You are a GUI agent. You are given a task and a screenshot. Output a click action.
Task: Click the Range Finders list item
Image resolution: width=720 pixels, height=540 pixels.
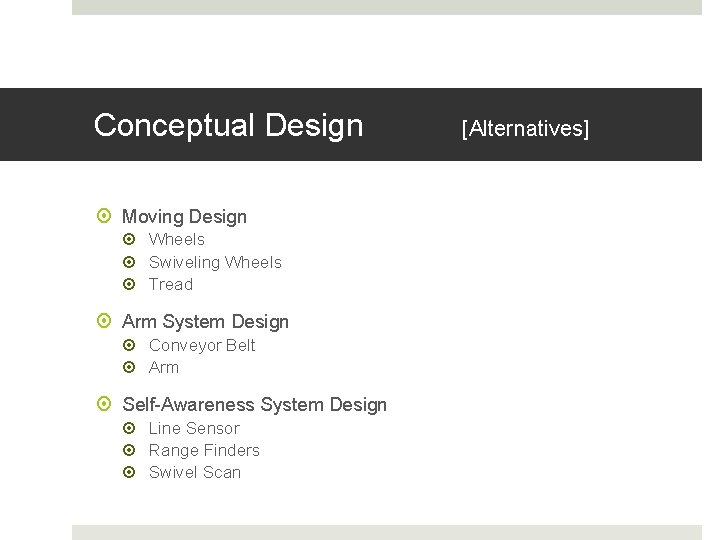pyautogui.click(x=204, y=450)
